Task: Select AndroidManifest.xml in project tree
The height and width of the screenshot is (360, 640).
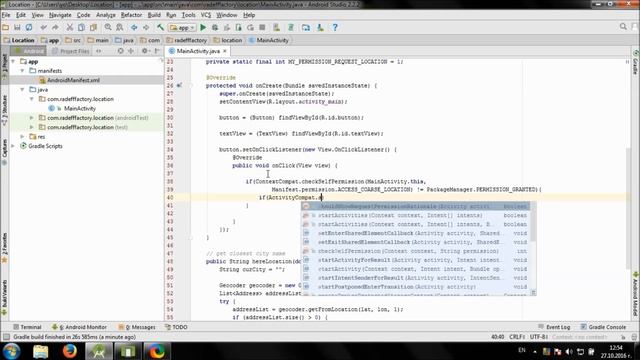Action: pos(73,80)
